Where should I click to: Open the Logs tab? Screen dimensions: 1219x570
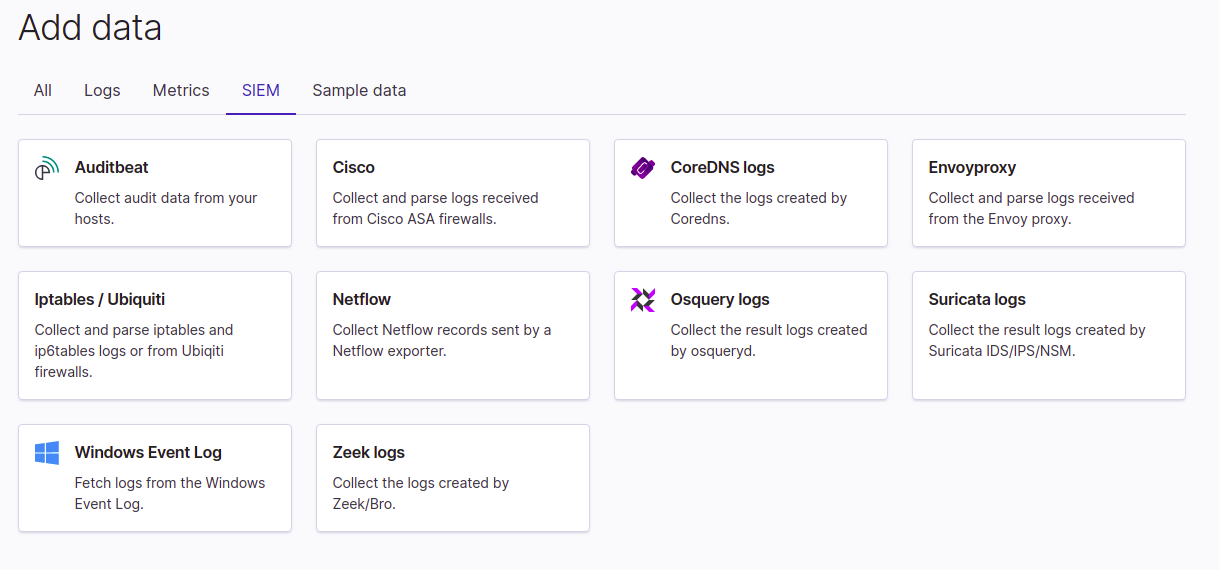pos(102,90)
